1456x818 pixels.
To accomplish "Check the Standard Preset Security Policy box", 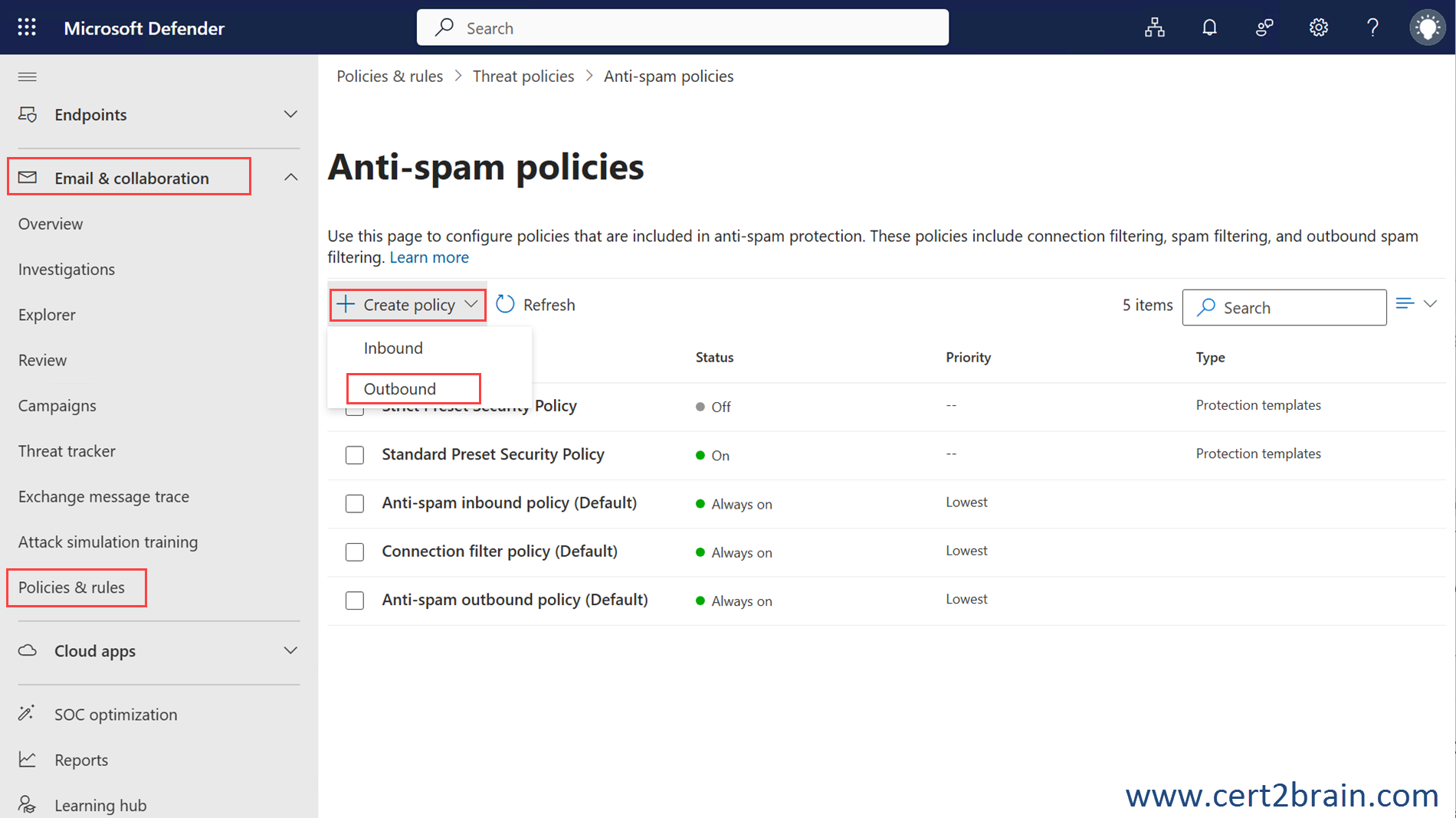I will point(354,455).
